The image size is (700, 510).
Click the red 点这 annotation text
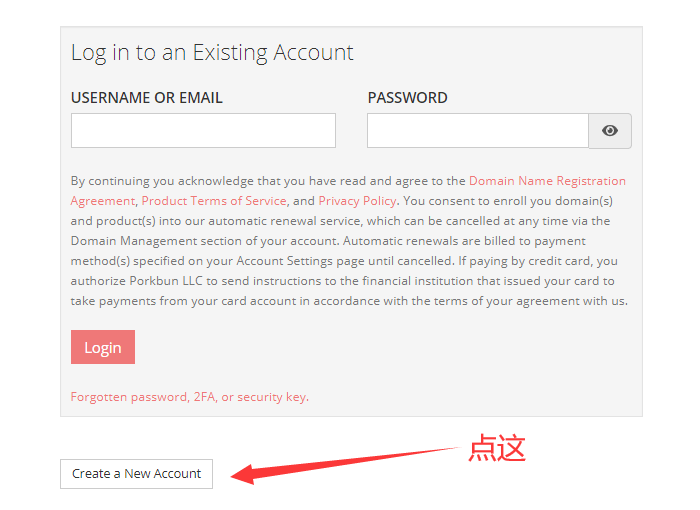(497, 448)
